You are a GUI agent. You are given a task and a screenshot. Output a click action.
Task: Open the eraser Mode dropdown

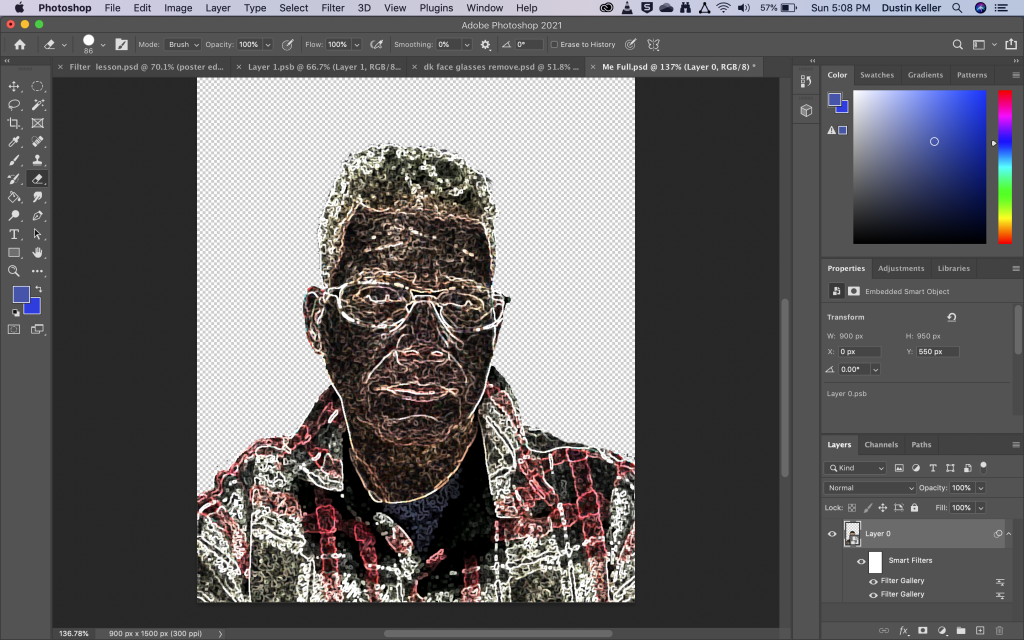tap(183, 45)
